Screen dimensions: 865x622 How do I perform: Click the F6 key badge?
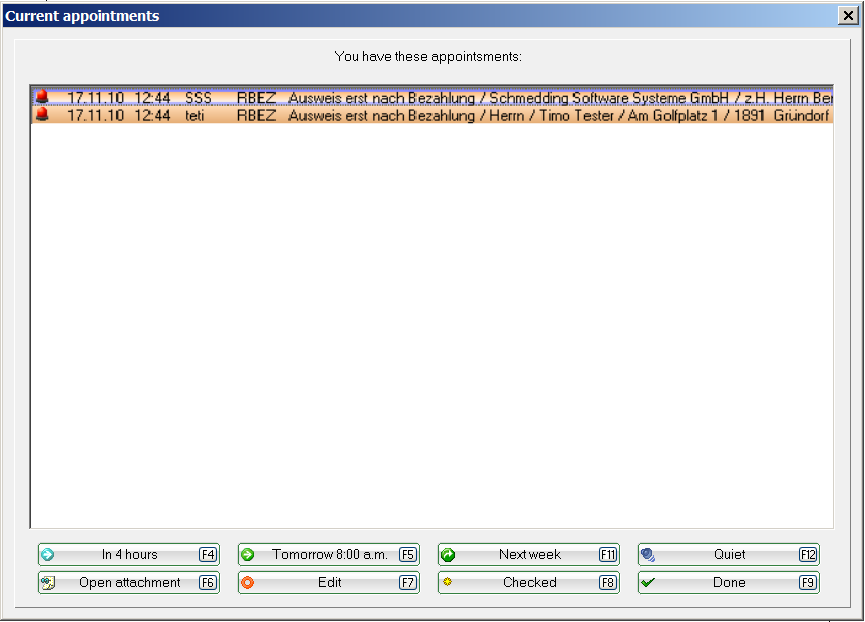208,582
